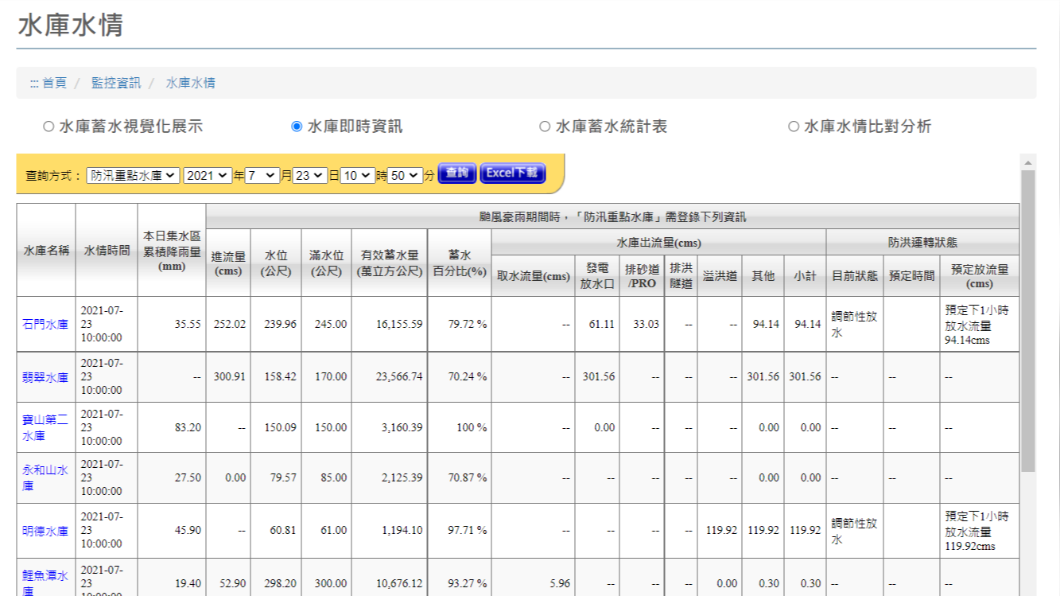Click 翡翠水庫 inflow 300.91 cell
The height and width of the screenshot is (596, 1060).
click(228, 377)
